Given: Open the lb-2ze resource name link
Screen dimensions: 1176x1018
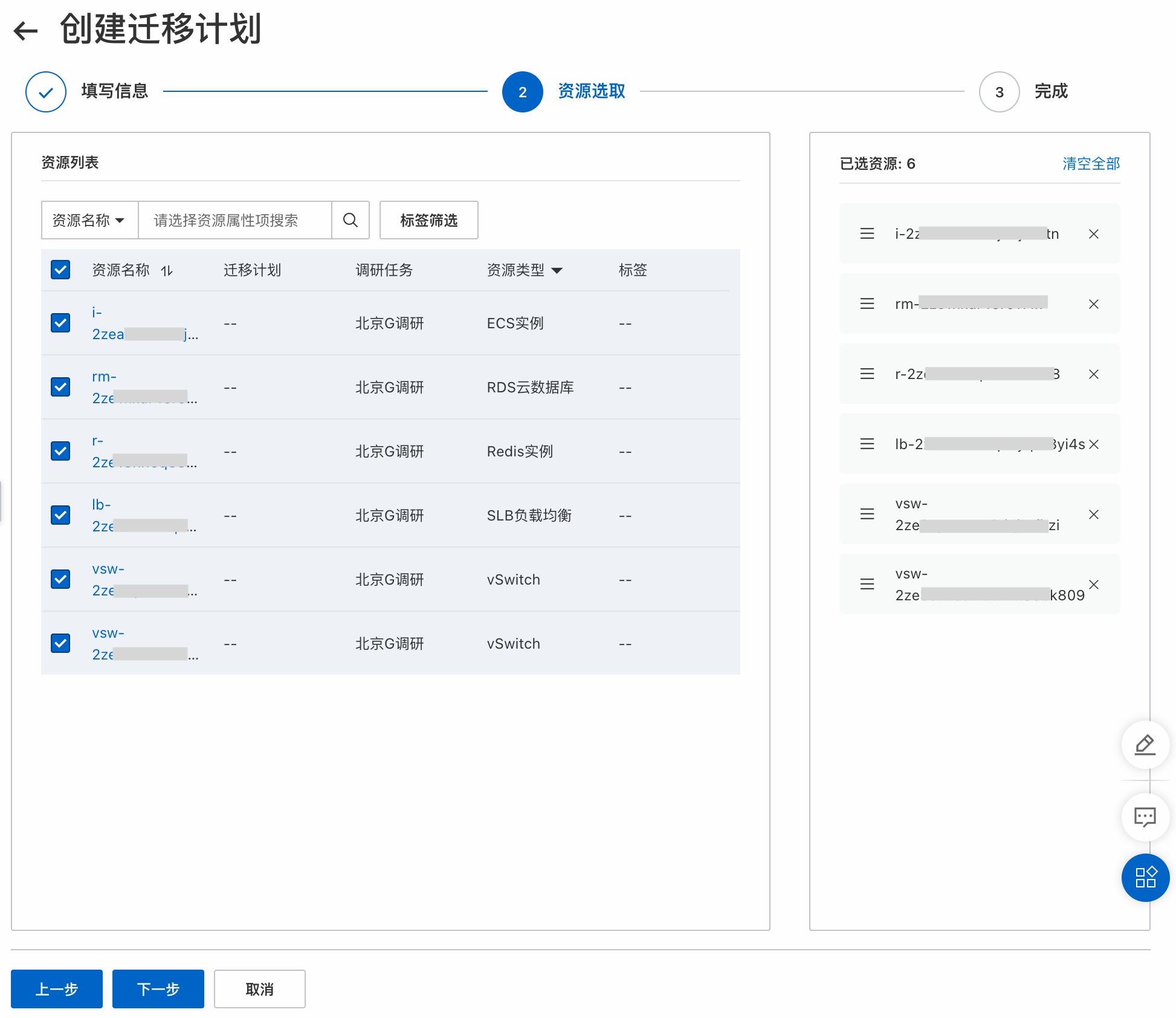Looking at the screenshot, I should pyautogui.click(x=145, y=516).
